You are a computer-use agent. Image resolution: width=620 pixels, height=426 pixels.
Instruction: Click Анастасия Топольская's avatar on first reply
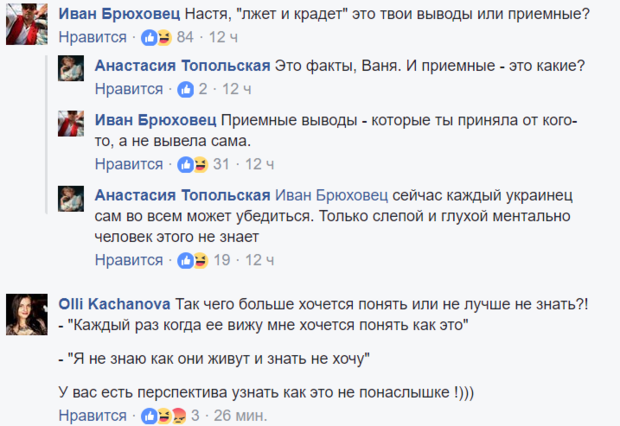point(72,70)
